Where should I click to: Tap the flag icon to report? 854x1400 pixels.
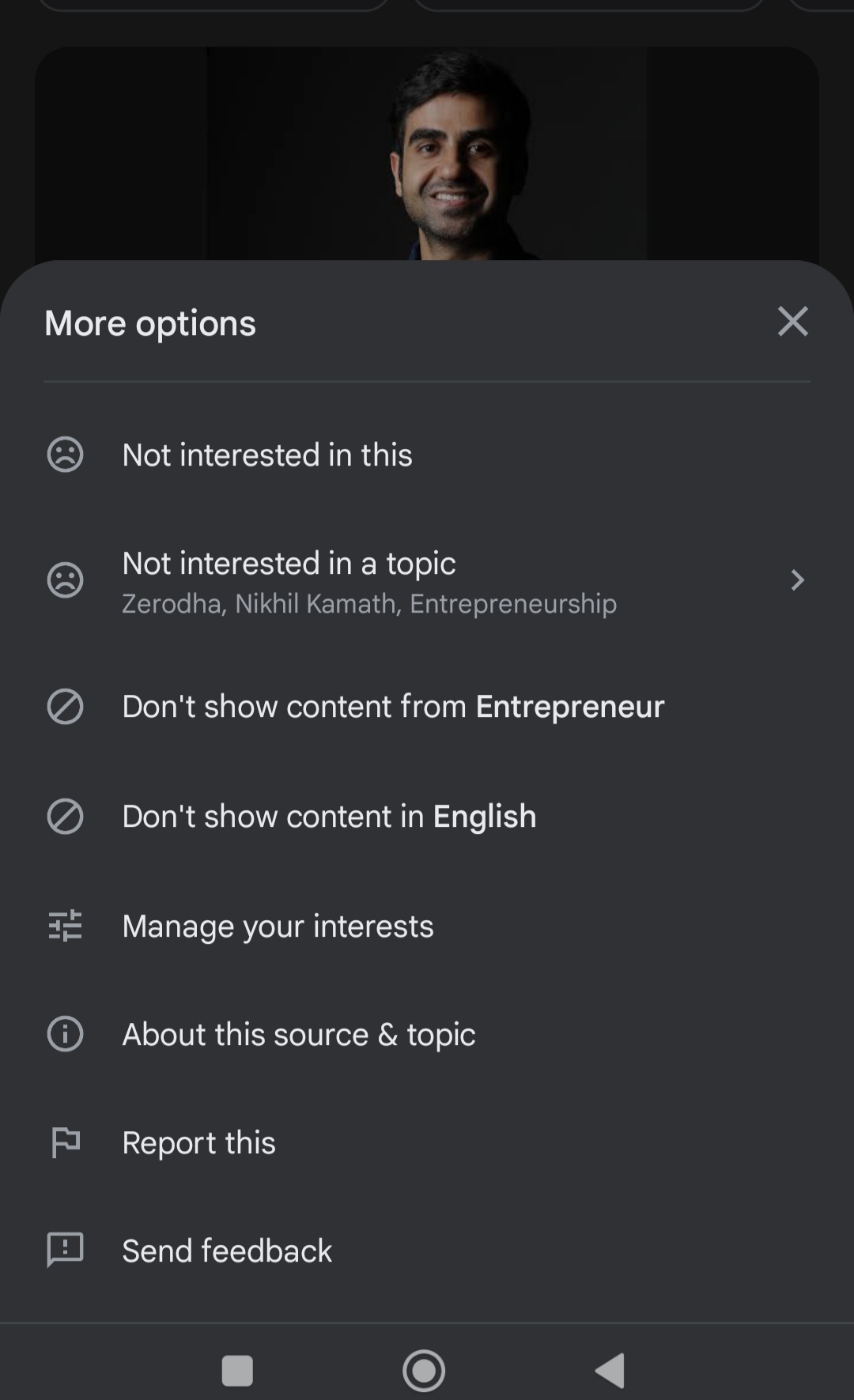pos(65,1142)
